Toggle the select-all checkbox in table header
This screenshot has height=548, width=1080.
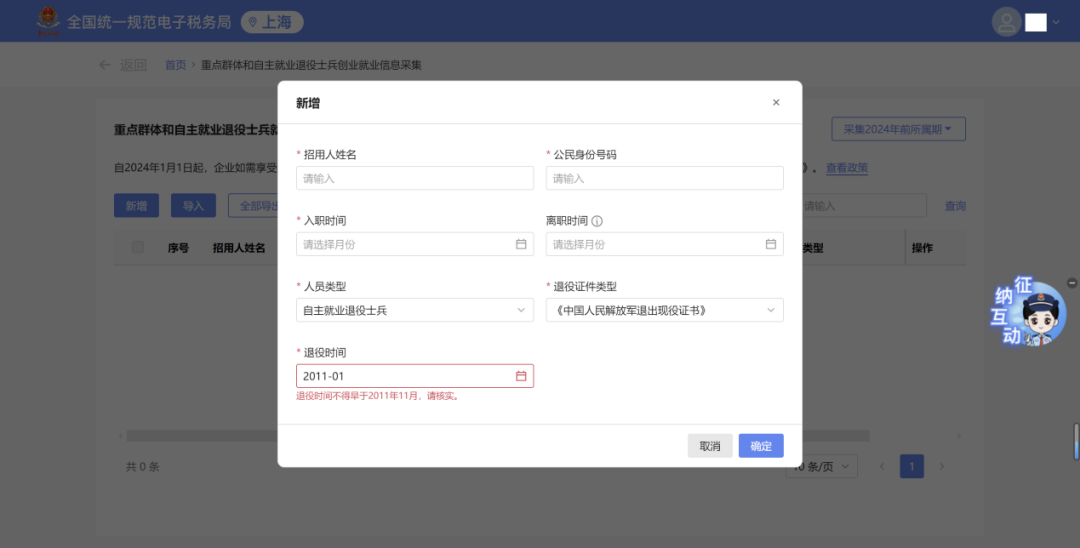pyautogui.click(x=138, y=247)
